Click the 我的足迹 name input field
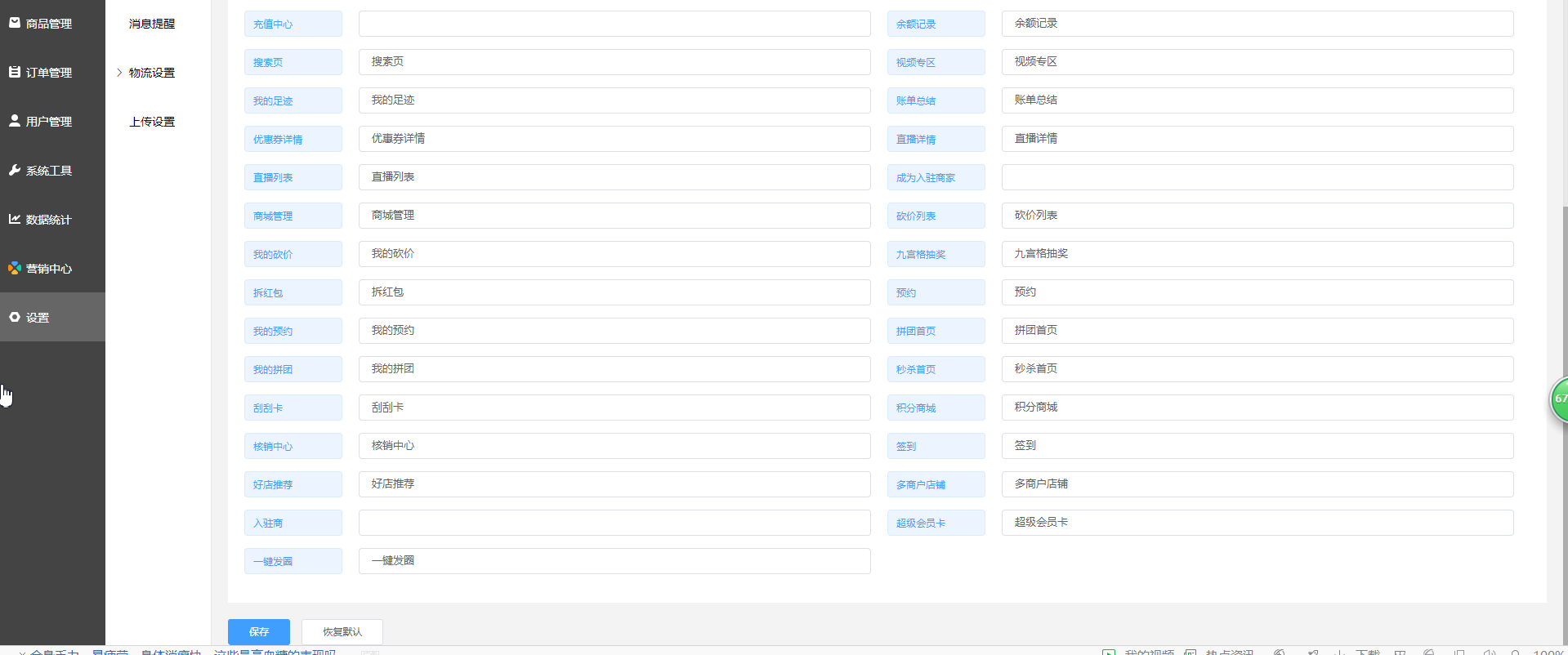The image size is (1568, 655). [x=614, y=100]
